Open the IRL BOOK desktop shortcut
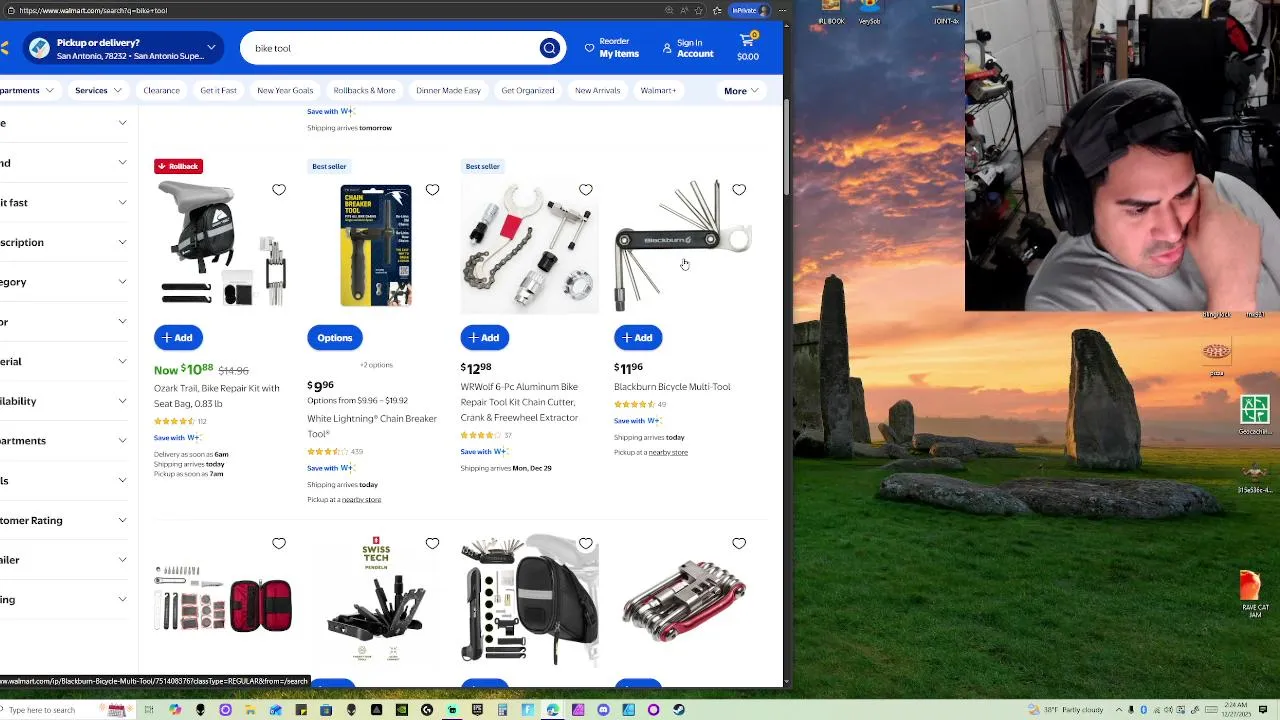 [831, 13]
